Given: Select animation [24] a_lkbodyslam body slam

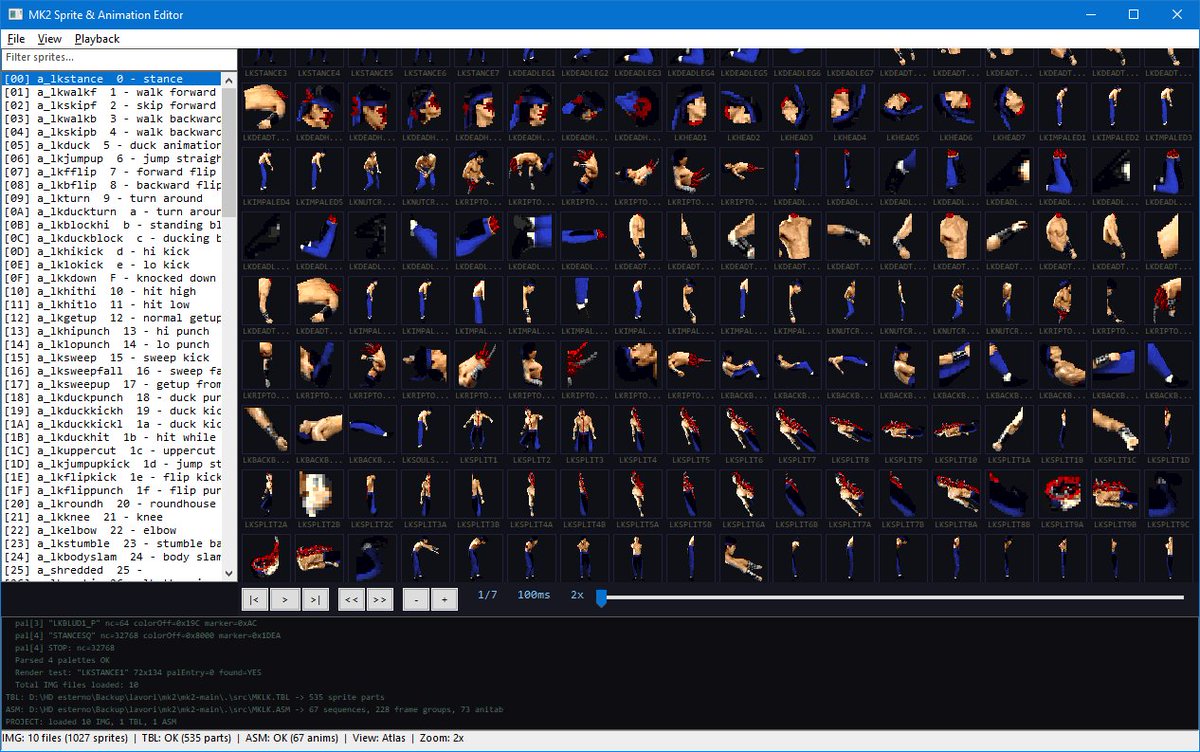Looking at the screenshot, I should coord(111,556).
